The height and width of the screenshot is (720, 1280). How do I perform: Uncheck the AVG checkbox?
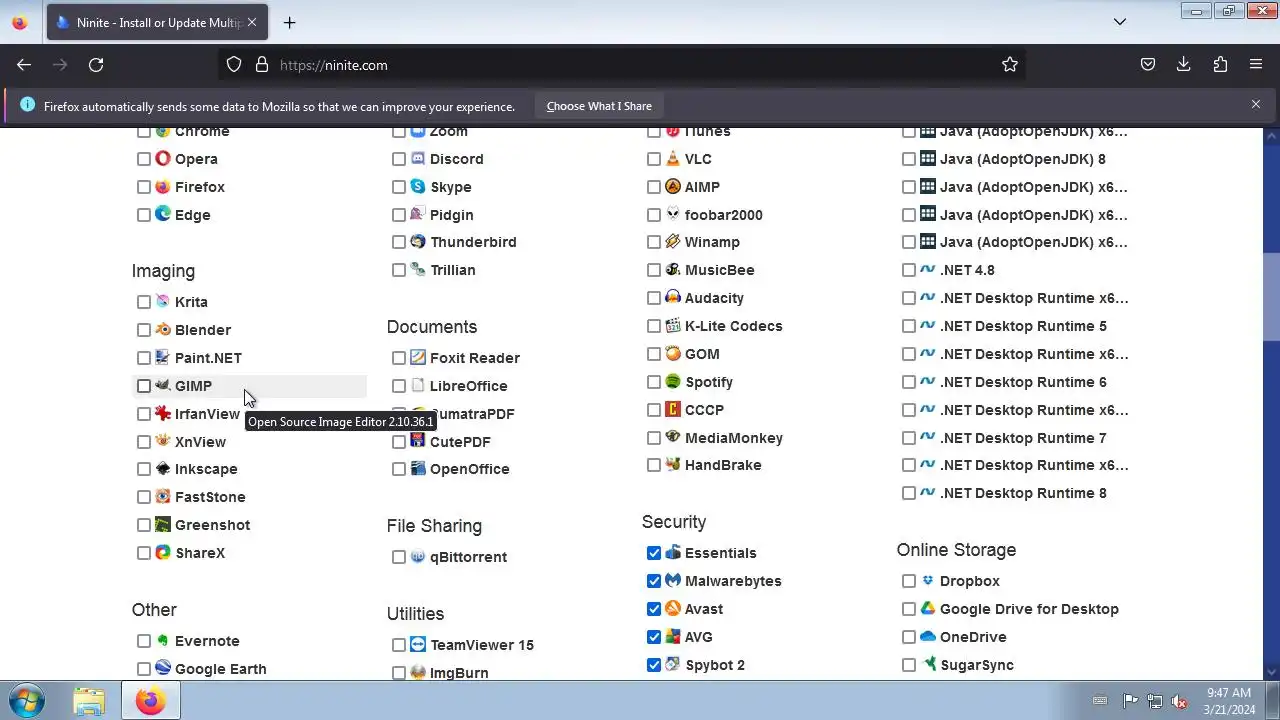(654, 637)
